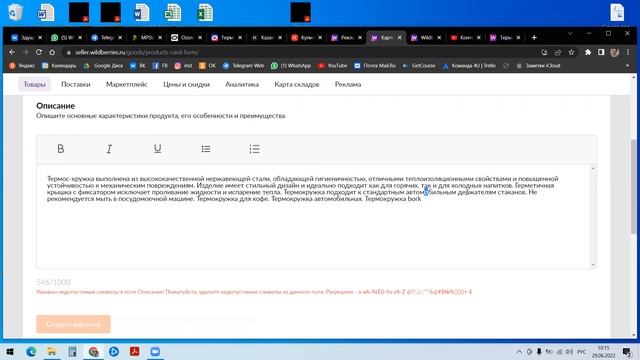Apply underline formatting in description editor
640x360 pixels.
pos(158,149)
